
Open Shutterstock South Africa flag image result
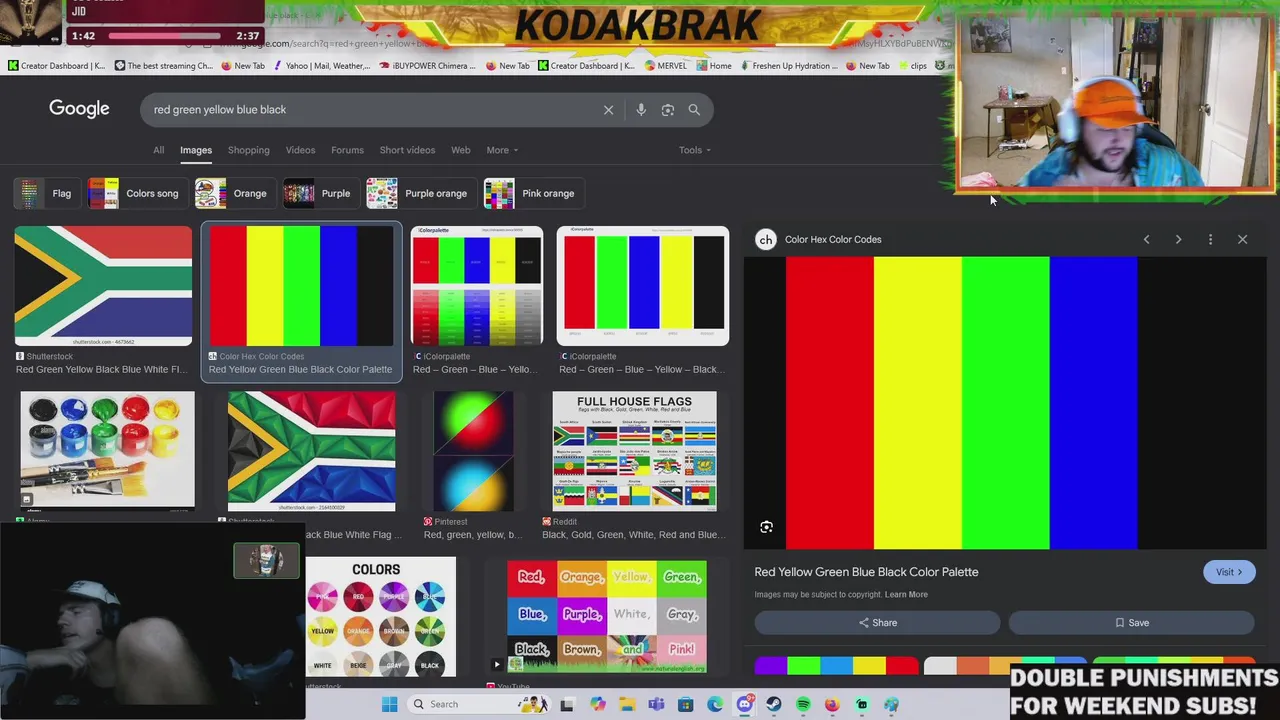click(103, 286)
